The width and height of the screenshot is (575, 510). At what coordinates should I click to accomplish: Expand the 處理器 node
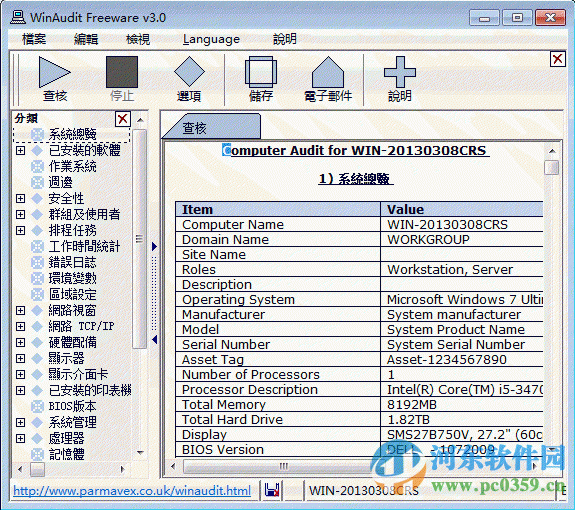[21, 439]
